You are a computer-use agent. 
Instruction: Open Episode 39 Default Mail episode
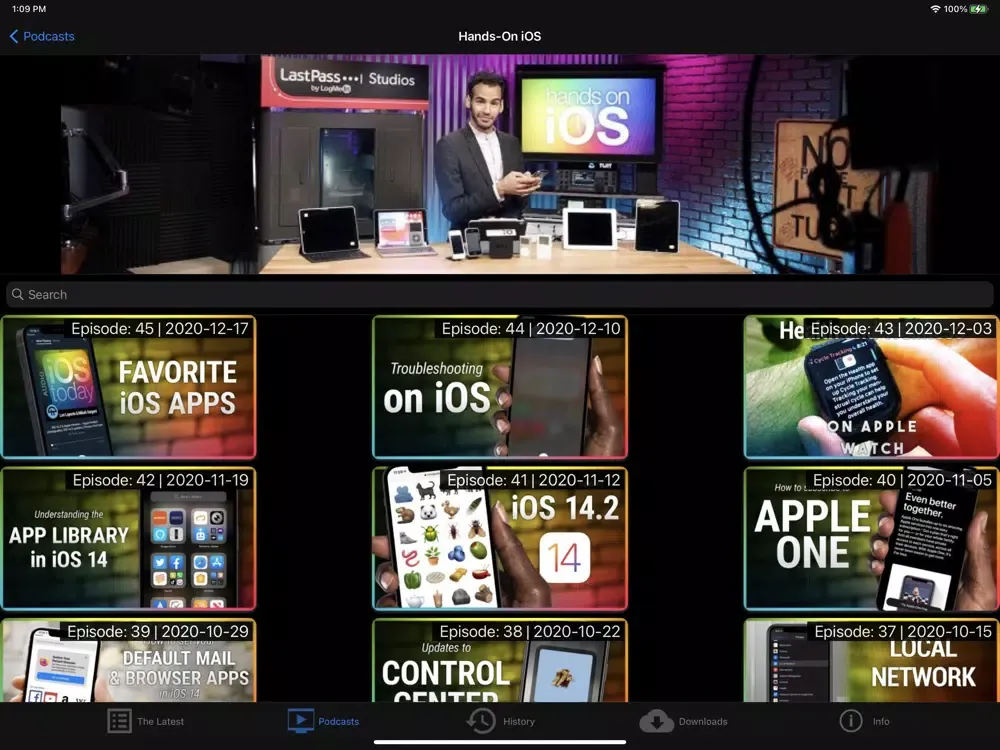129,661
